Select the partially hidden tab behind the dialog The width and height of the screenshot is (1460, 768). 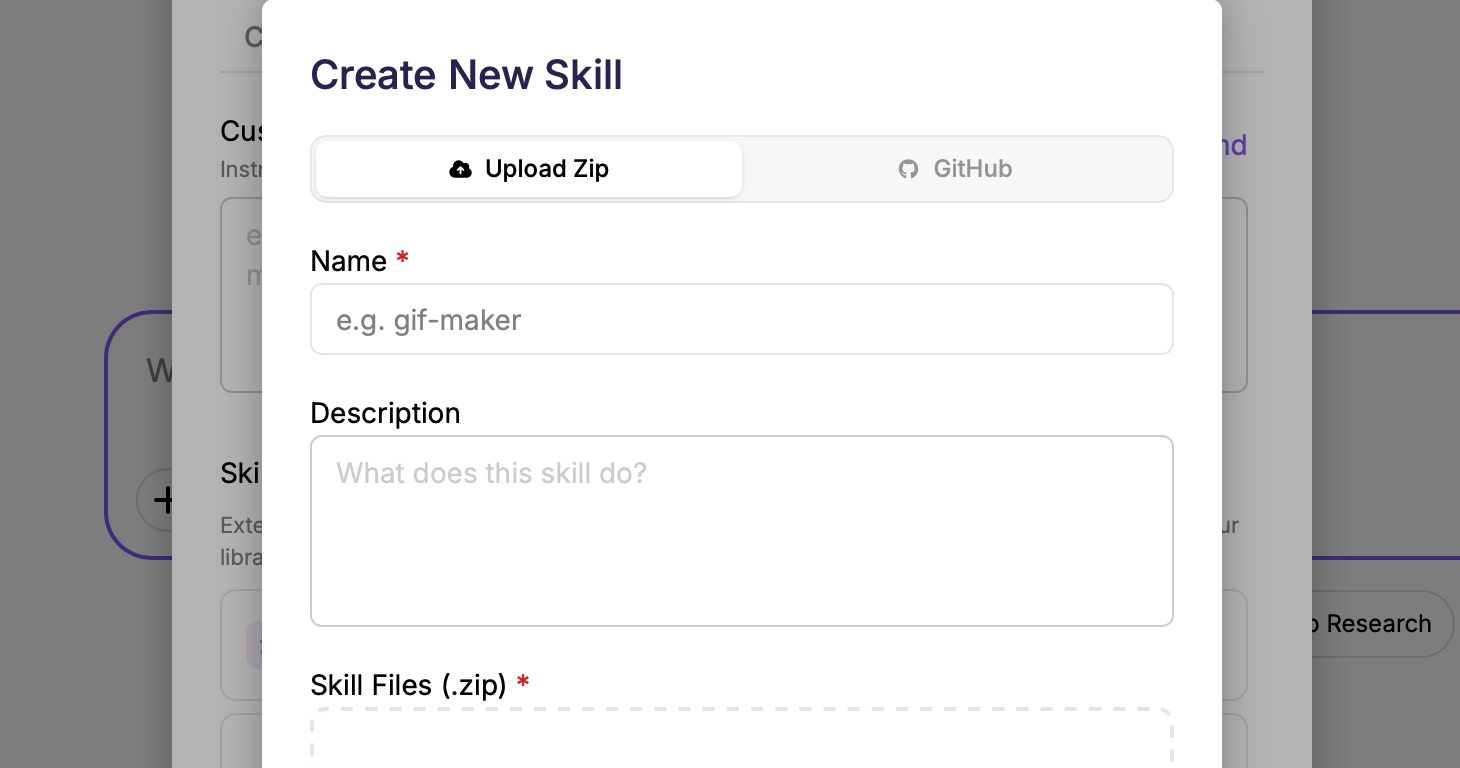(x=253, y=38)
